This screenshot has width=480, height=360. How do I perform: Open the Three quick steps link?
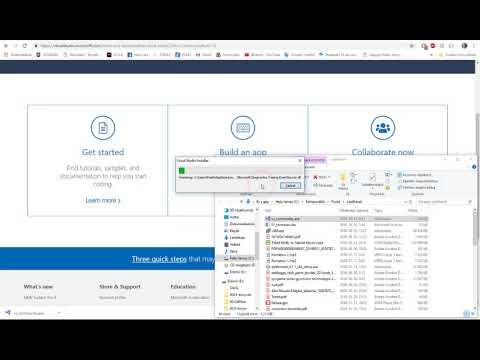coord(159,259)
